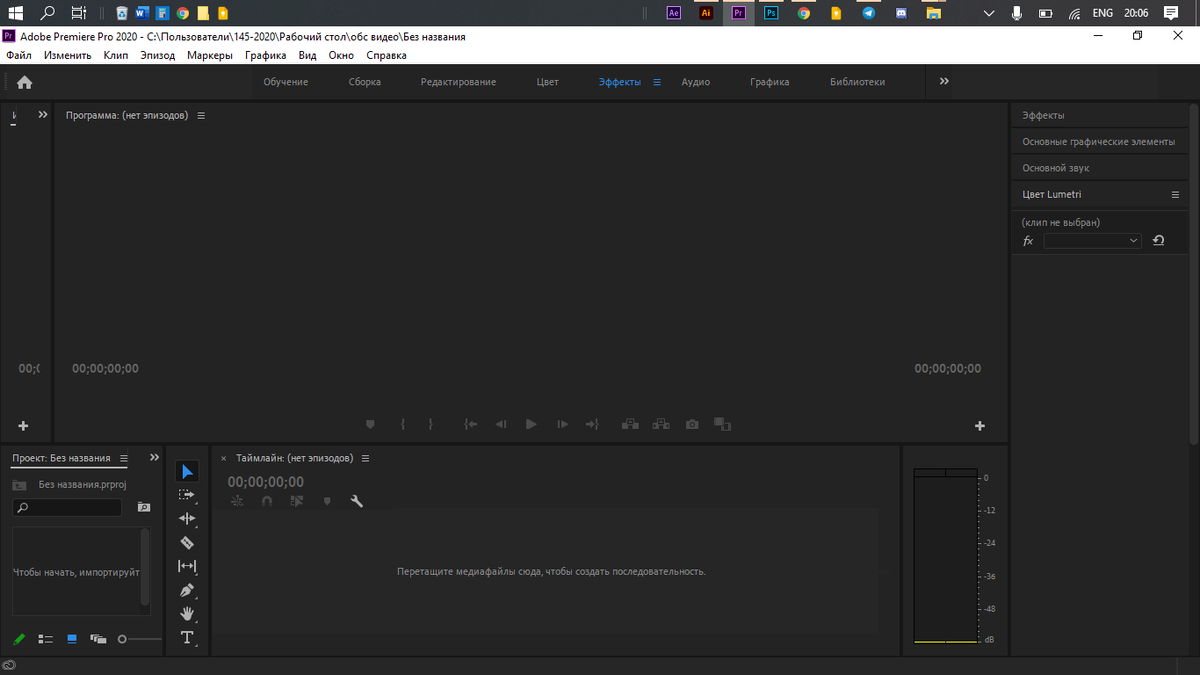Open Program monitor button editor plus
Viewport: 1200px width, 675px height.
tap(980, 426)
